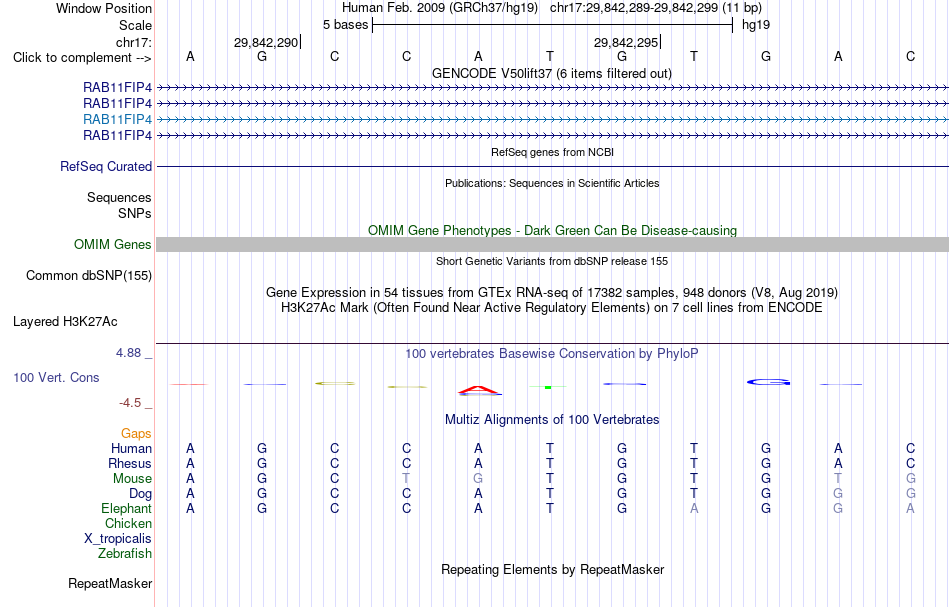Image resolution: width=950 pixels, height=607 pixels.
Task: Select the Human alignment row label
Action: pos(131,448)
